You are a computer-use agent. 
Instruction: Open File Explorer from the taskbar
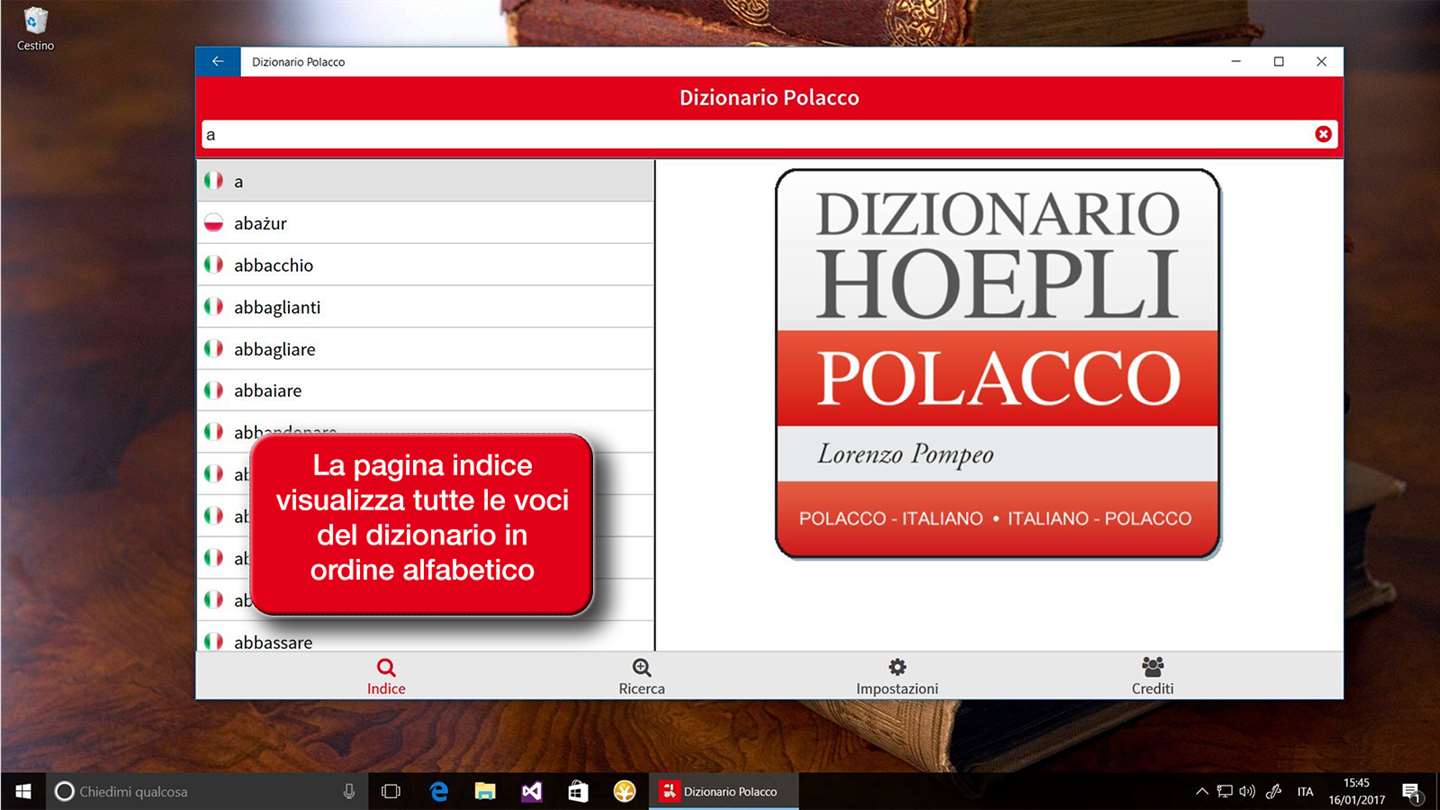point(485,791)
